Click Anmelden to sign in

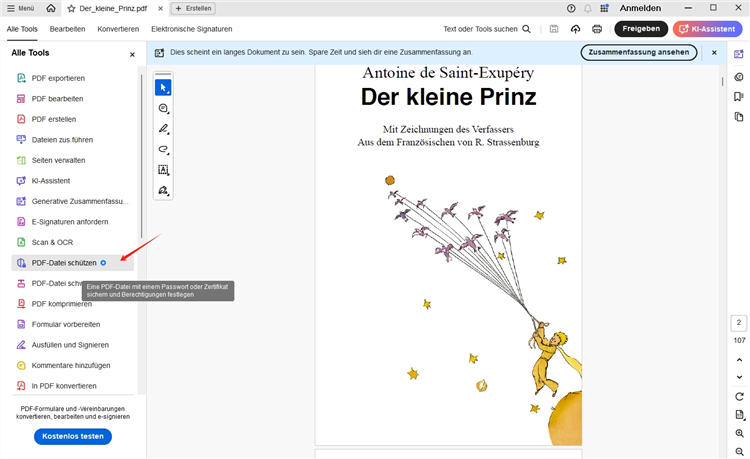click(640, 8)
